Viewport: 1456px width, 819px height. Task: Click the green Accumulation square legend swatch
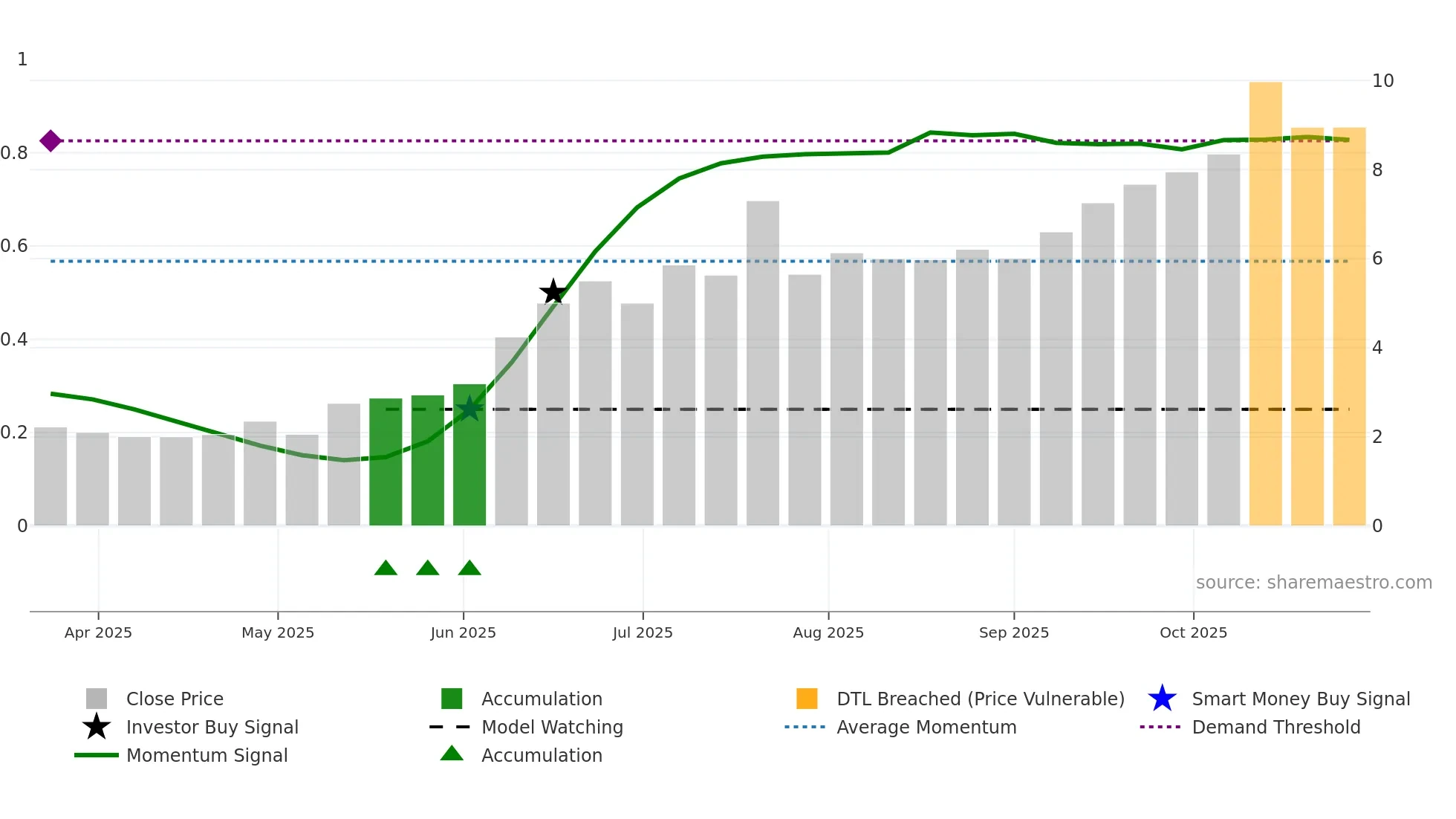click(x=452, y=699)
